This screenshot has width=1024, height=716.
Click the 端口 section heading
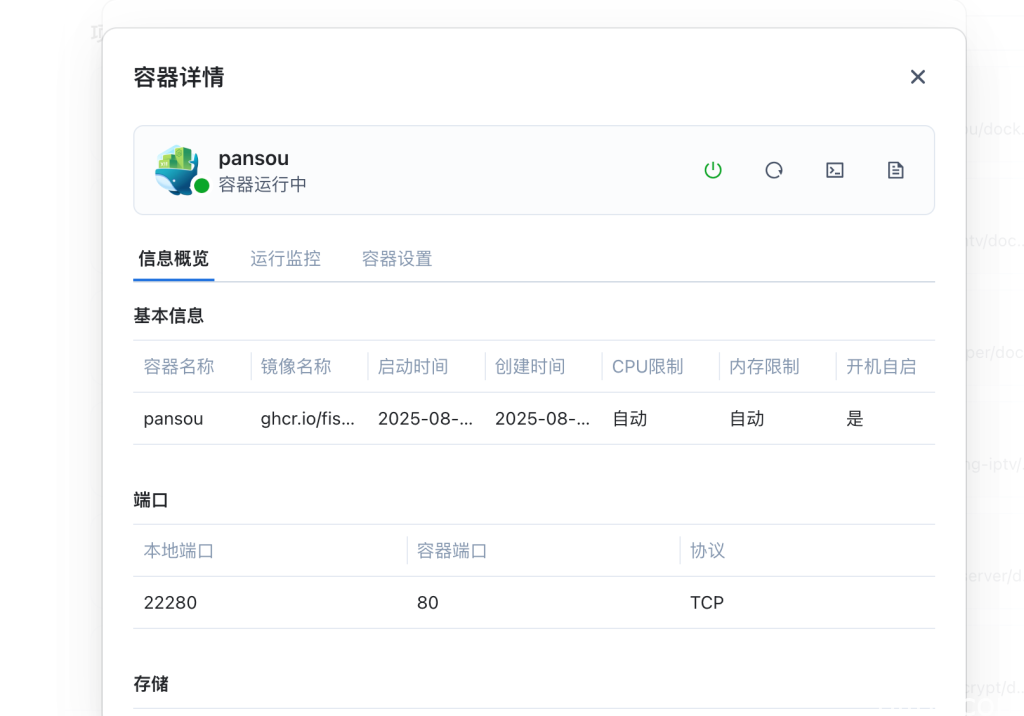[151, 500]
